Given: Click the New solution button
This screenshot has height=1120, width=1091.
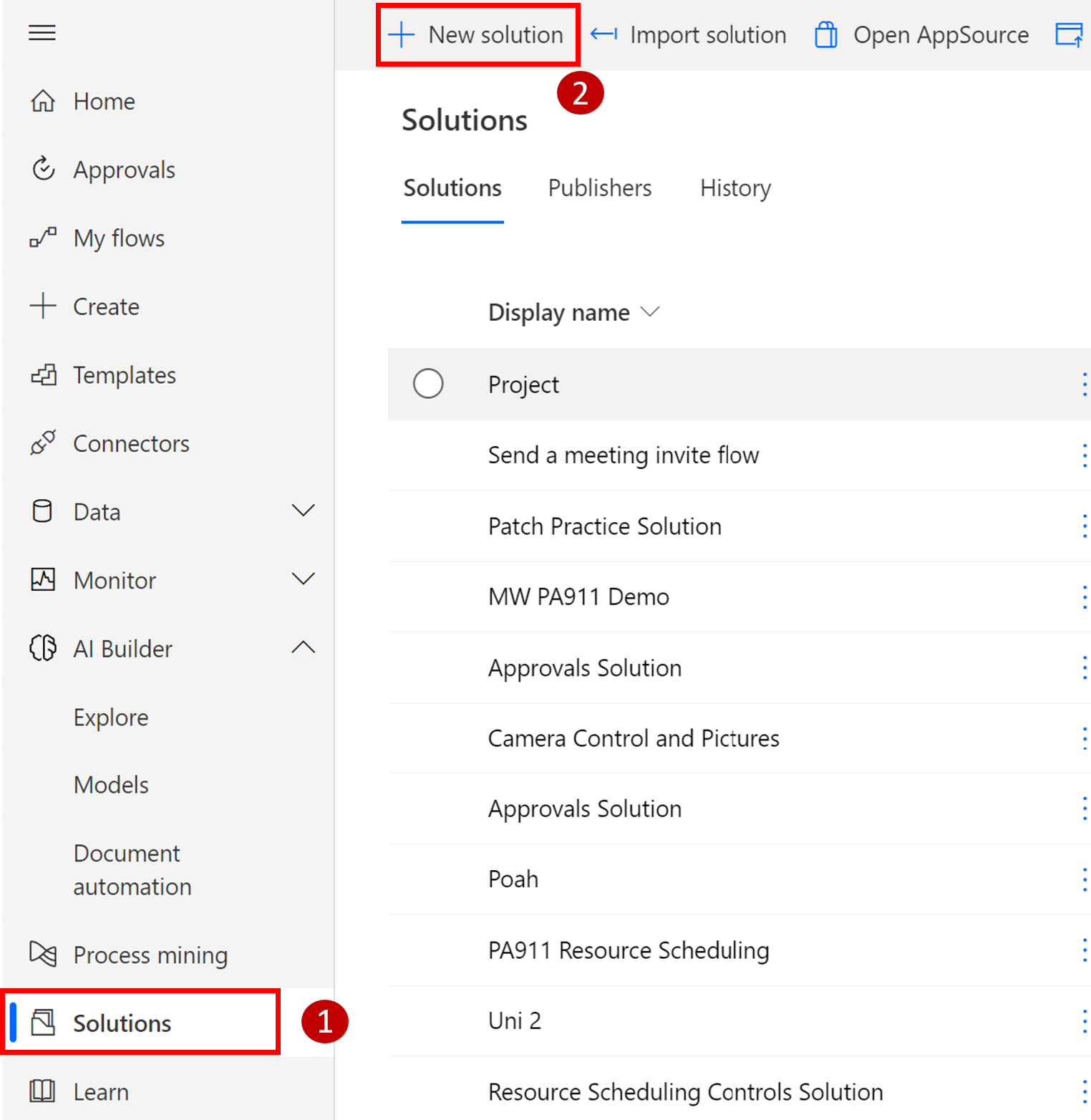Looking at the screenshot, I should coord(477,34).
